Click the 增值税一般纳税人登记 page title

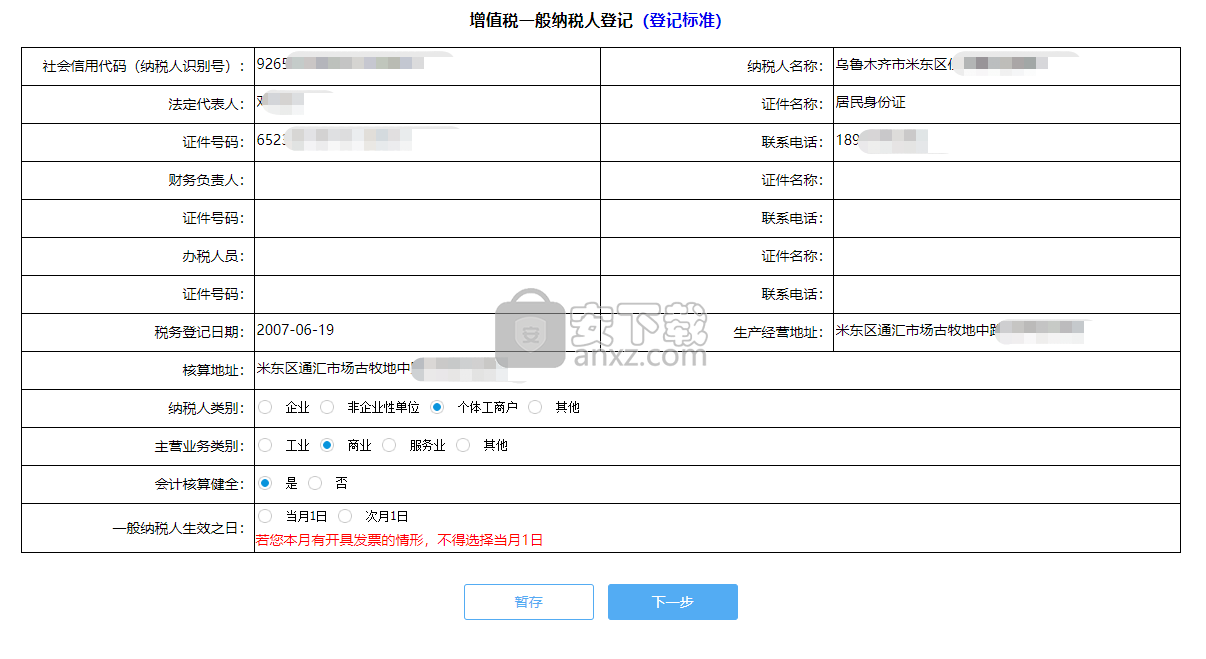coord(552,20)
